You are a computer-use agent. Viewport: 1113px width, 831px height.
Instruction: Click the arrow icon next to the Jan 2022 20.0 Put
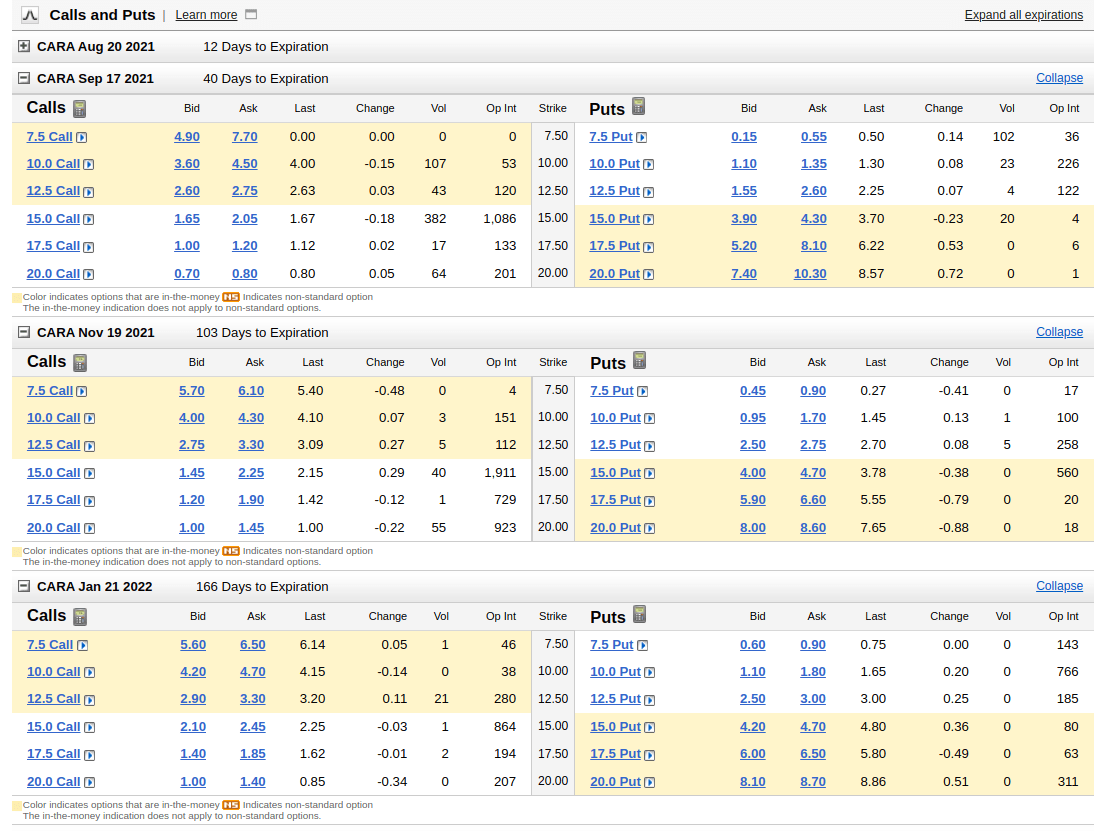(649, 783)
